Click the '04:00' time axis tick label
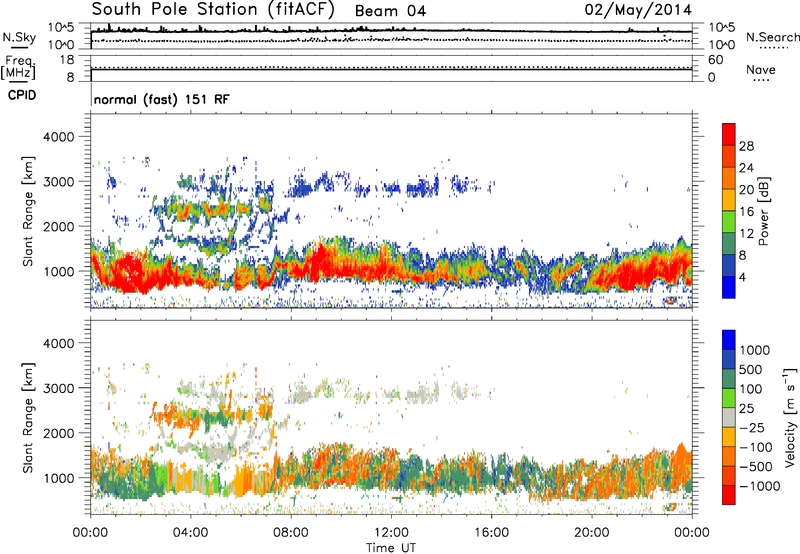800x554 pixels. (190, 533)
